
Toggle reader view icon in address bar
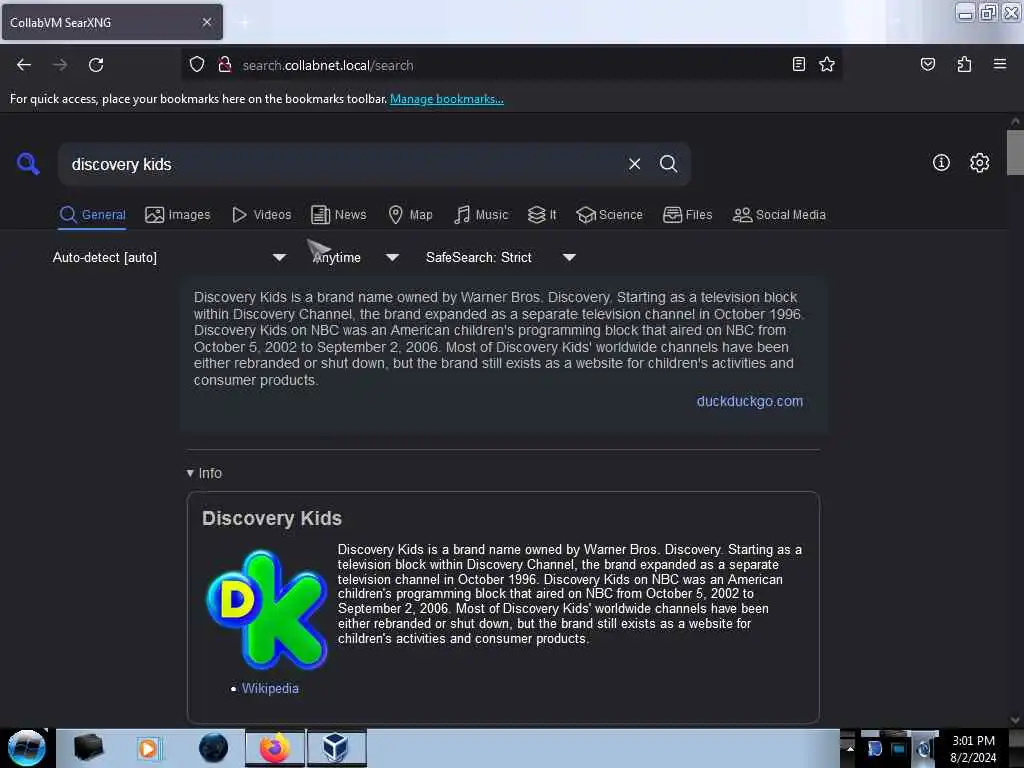[799, 64]
